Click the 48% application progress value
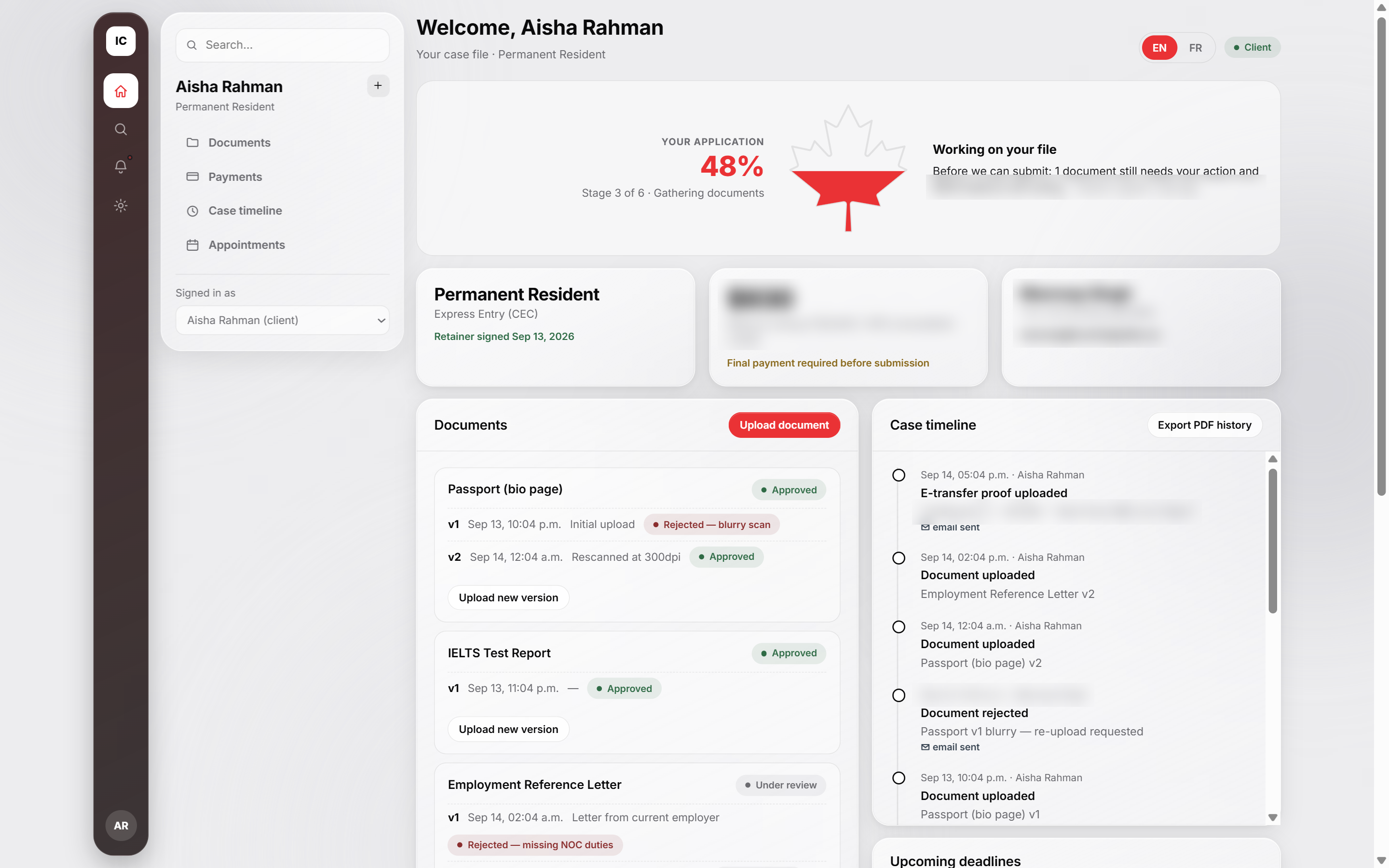The image size is (1389, 868). pos(732,166)
